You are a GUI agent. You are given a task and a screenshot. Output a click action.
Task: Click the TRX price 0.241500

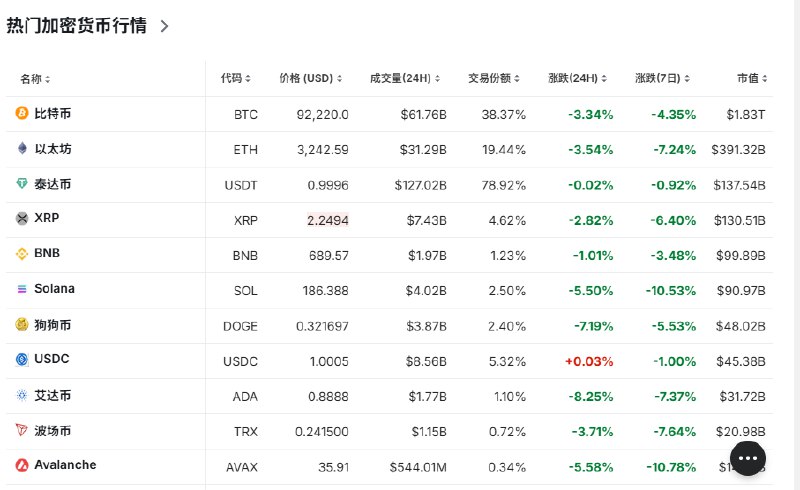coord(322,432)
